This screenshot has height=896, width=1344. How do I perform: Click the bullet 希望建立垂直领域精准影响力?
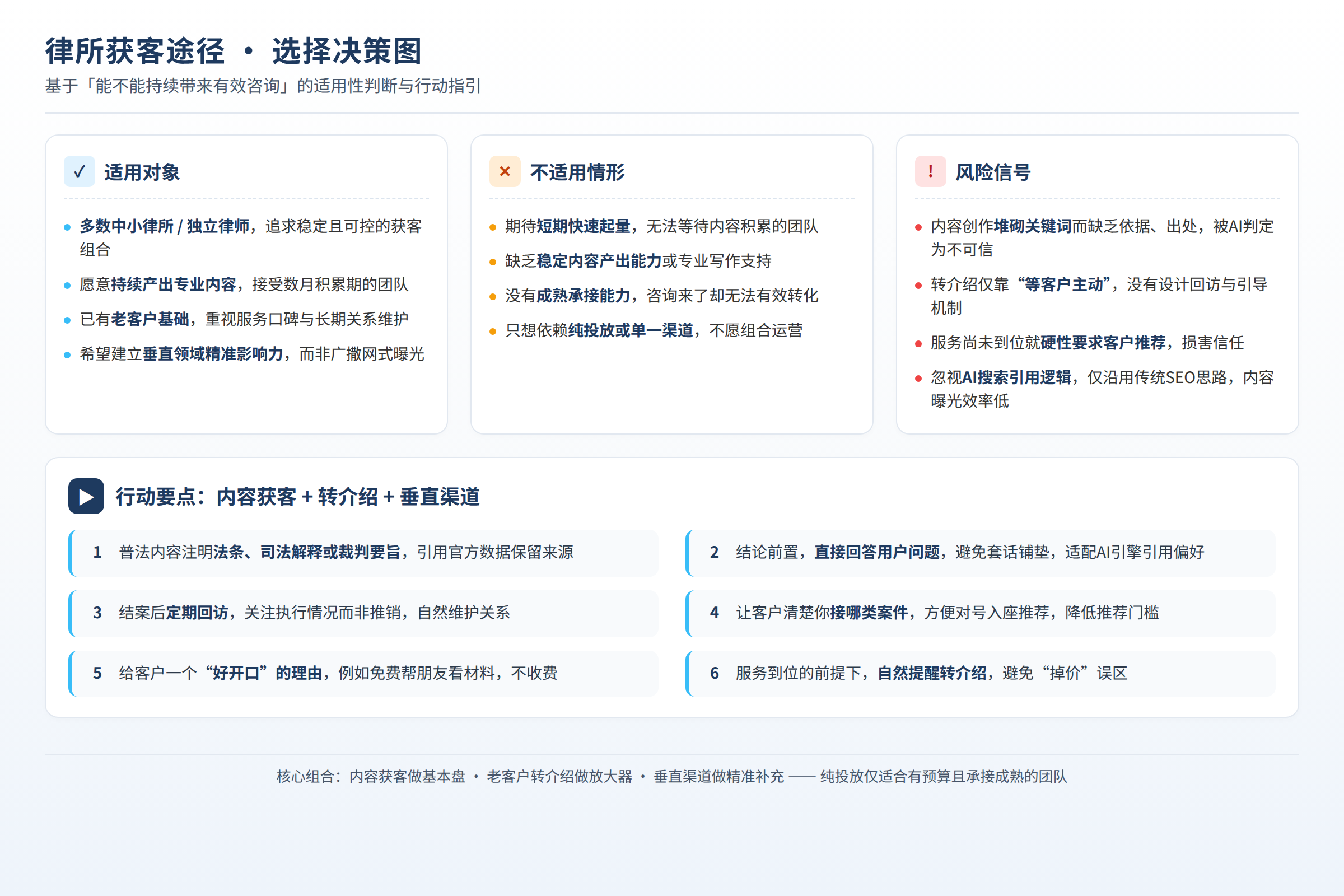(246, 354)
